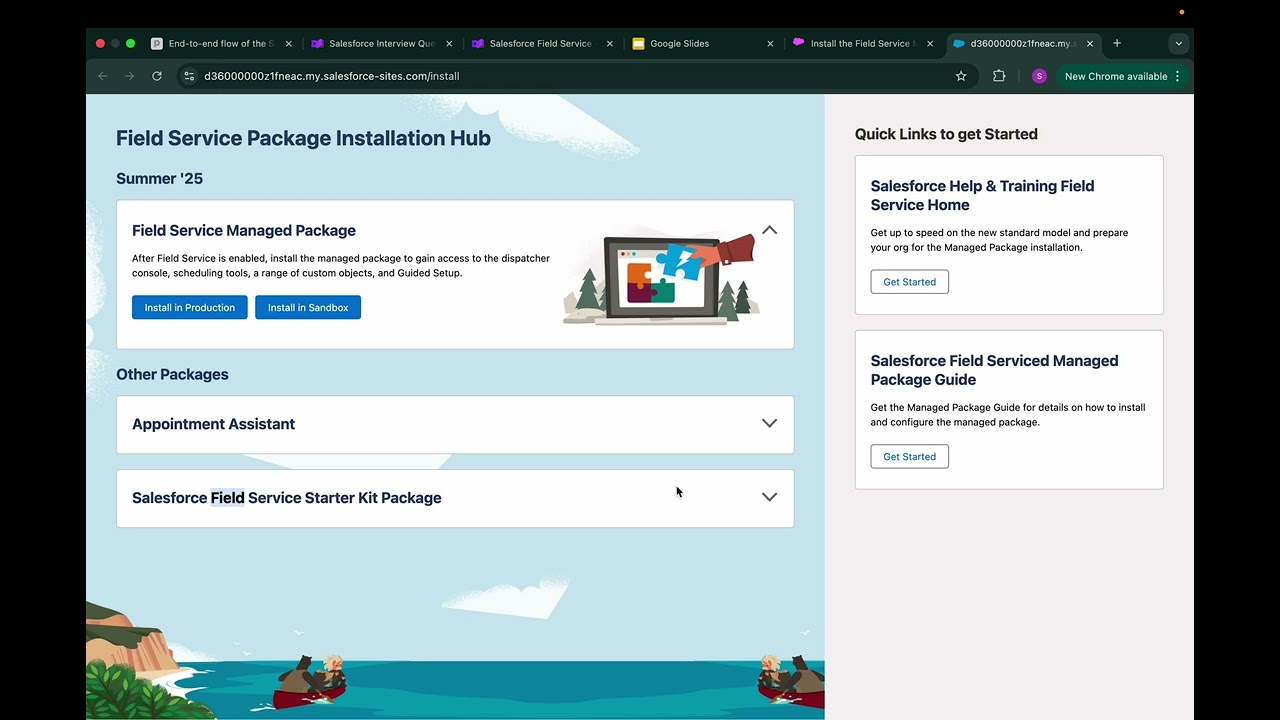The width and height of the screenshot is (1280, 720).
Task: Reload the page with the refresh icon
Action: click(157, 76)
